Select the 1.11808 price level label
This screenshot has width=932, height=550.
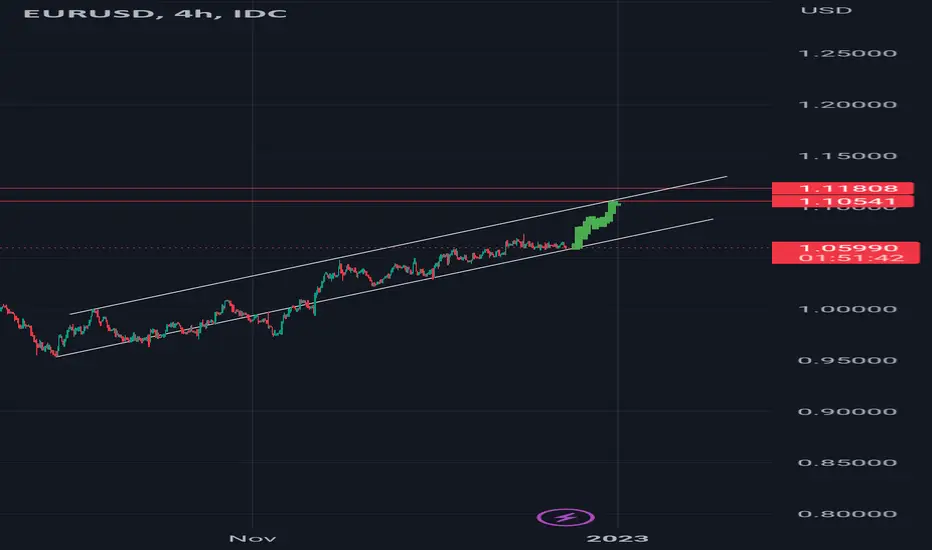tap(842, 188)
